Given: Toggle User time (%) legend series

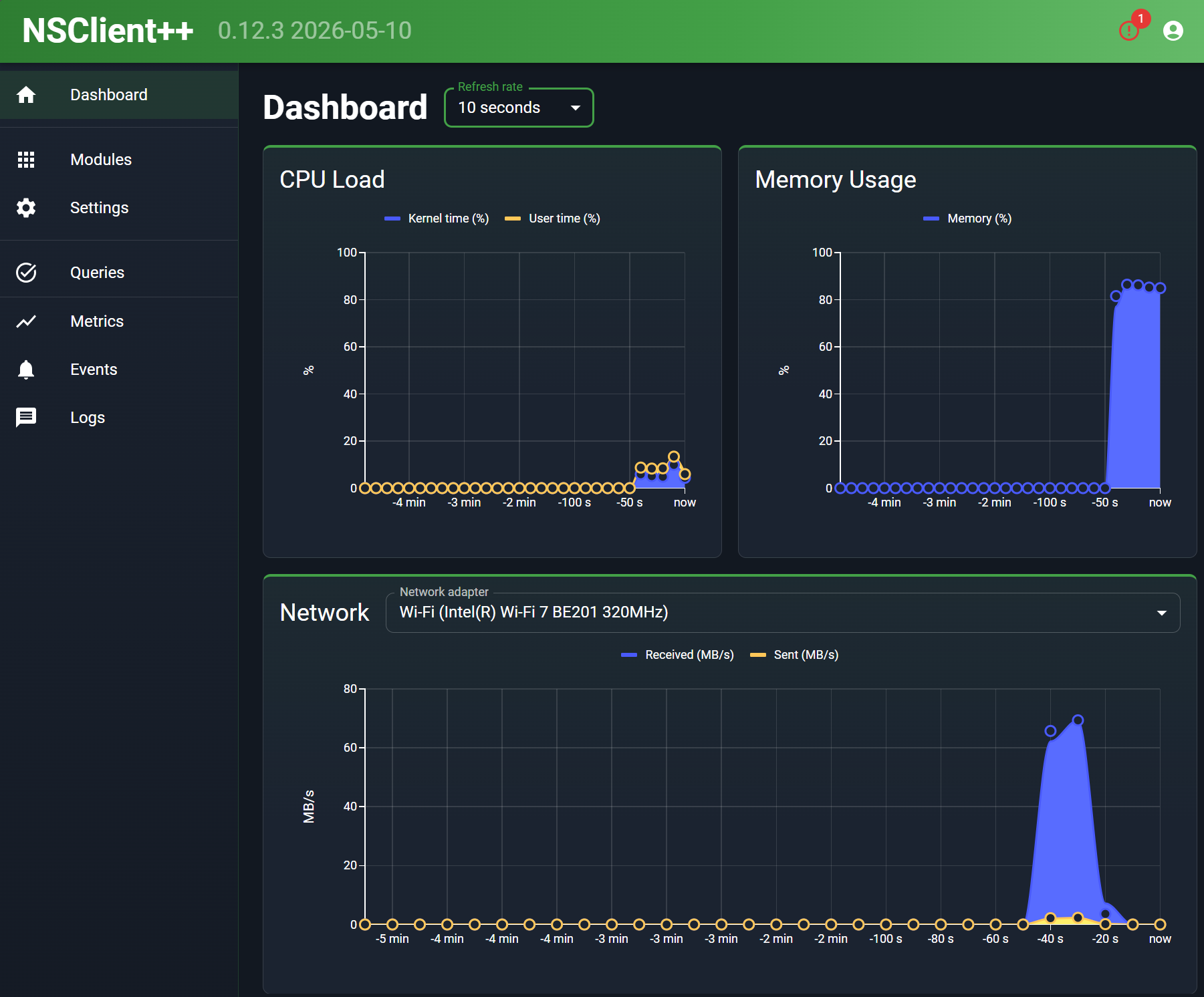Looking at the screenshot, I should point(552,219).
